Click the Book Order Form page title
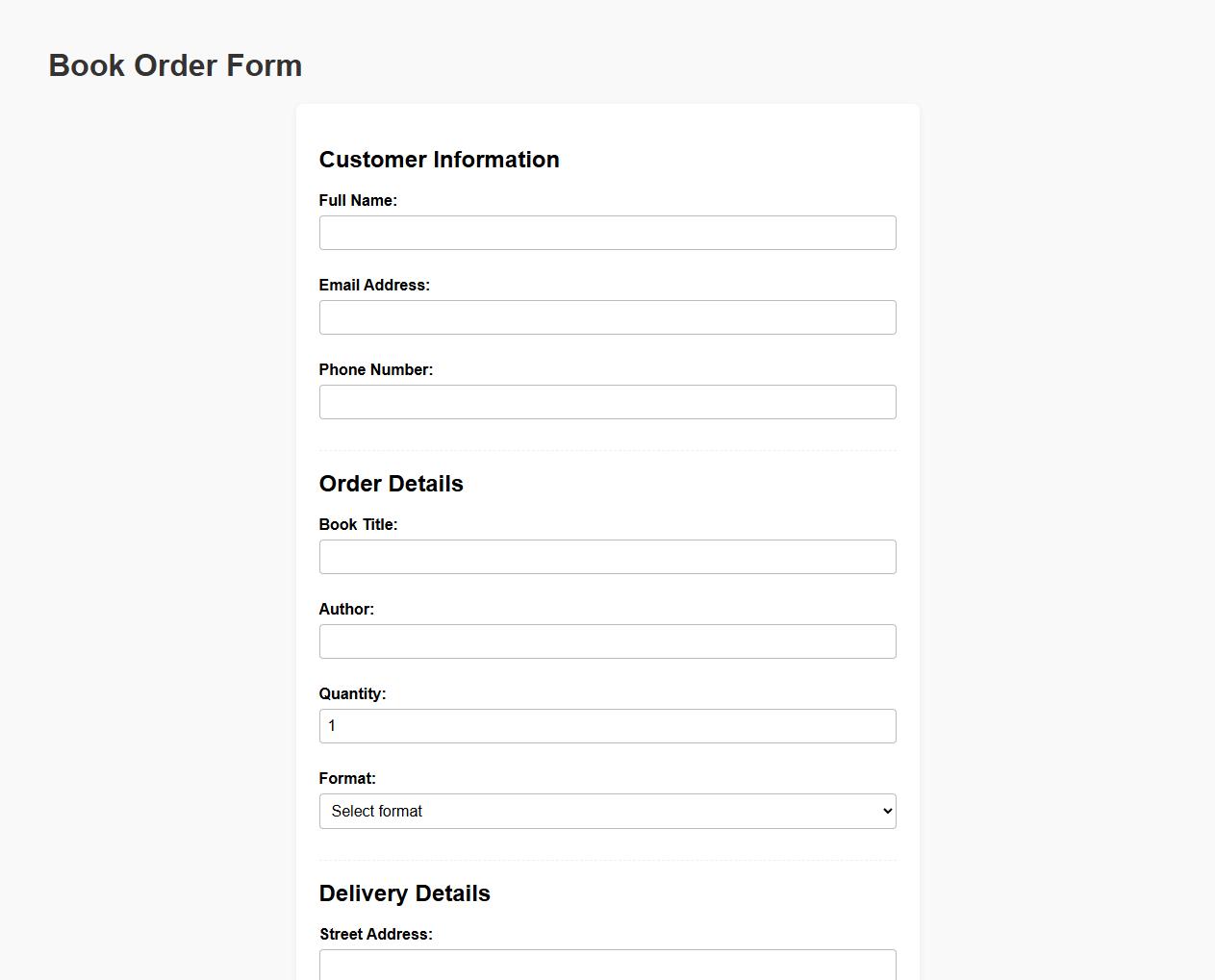This screenshot has height=980, width=1215. pos(175,65)
